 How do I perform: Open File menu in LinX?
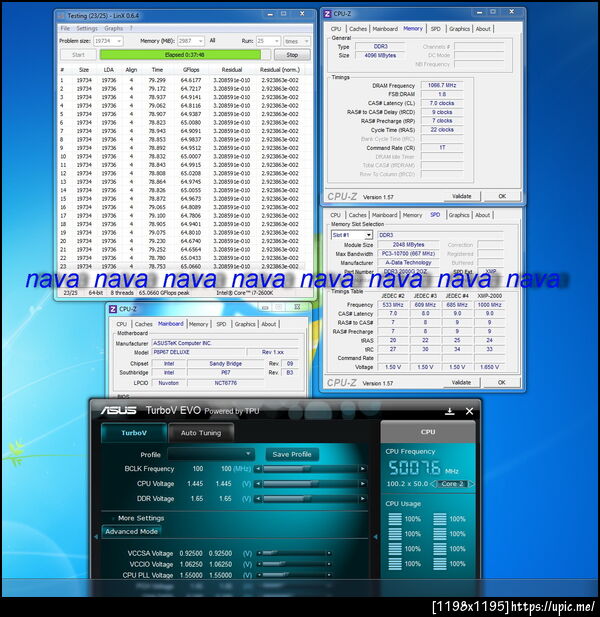pyautogui.click(x=65, y=28)
